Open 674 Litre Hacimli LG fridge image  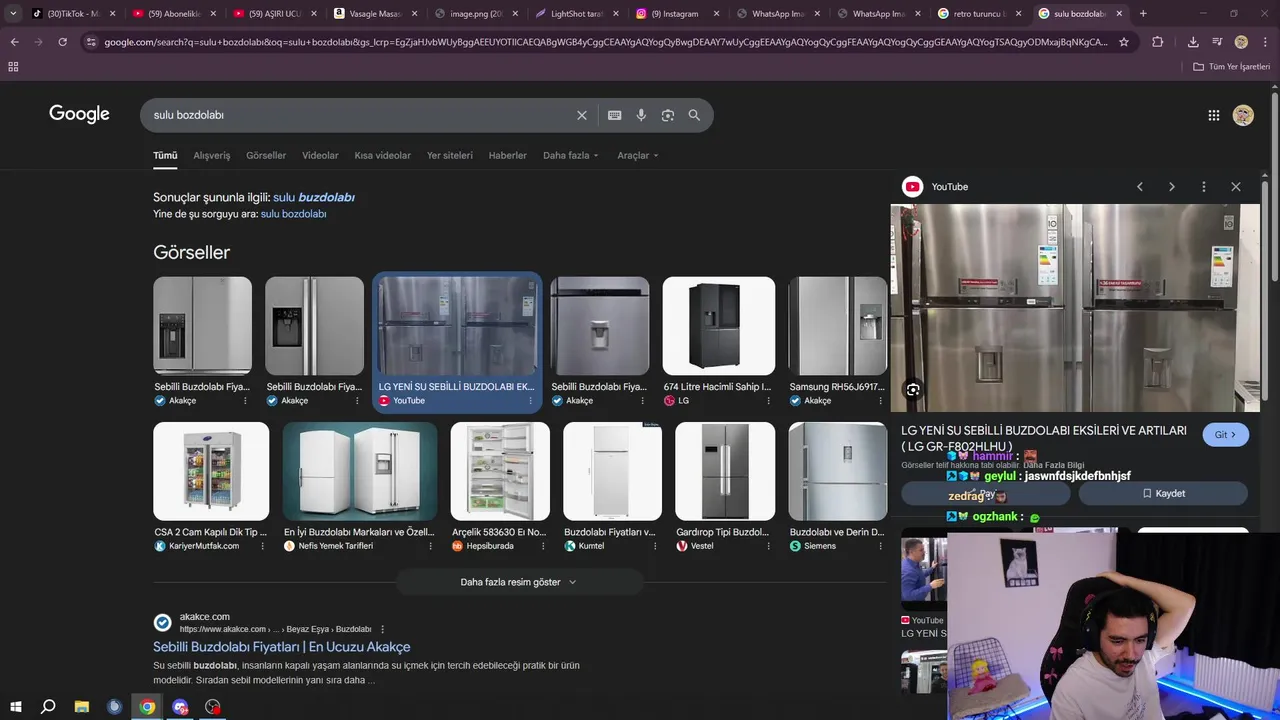click(719, 326)
